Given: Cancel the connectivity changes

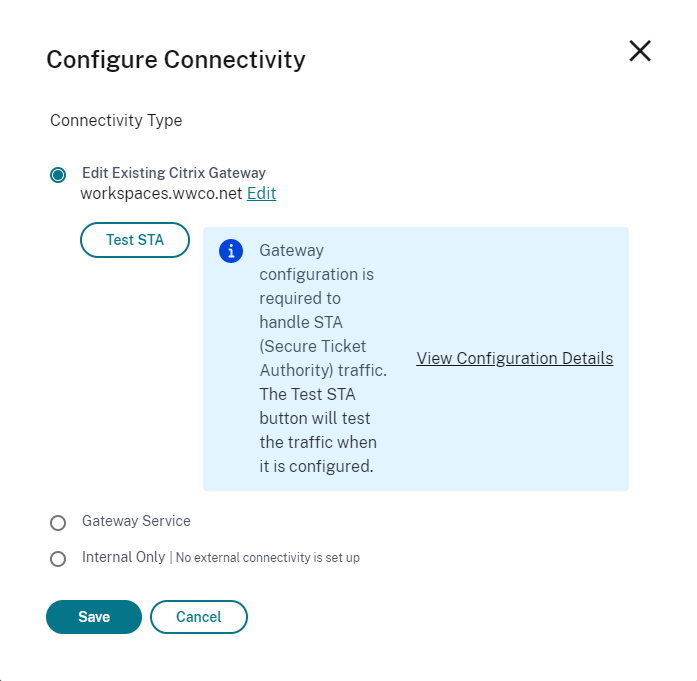Looking at the screenshot, I should [x=198, y=617].
